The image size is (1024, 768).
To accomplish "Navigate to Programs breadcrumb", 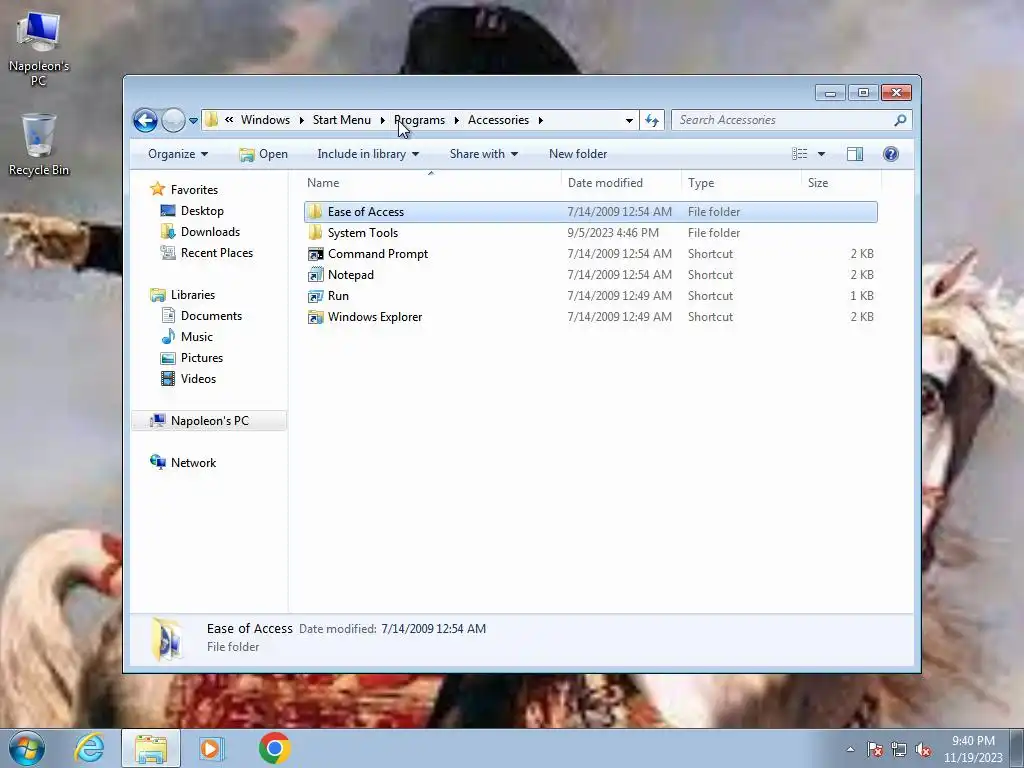I will [x=419, y=120].
